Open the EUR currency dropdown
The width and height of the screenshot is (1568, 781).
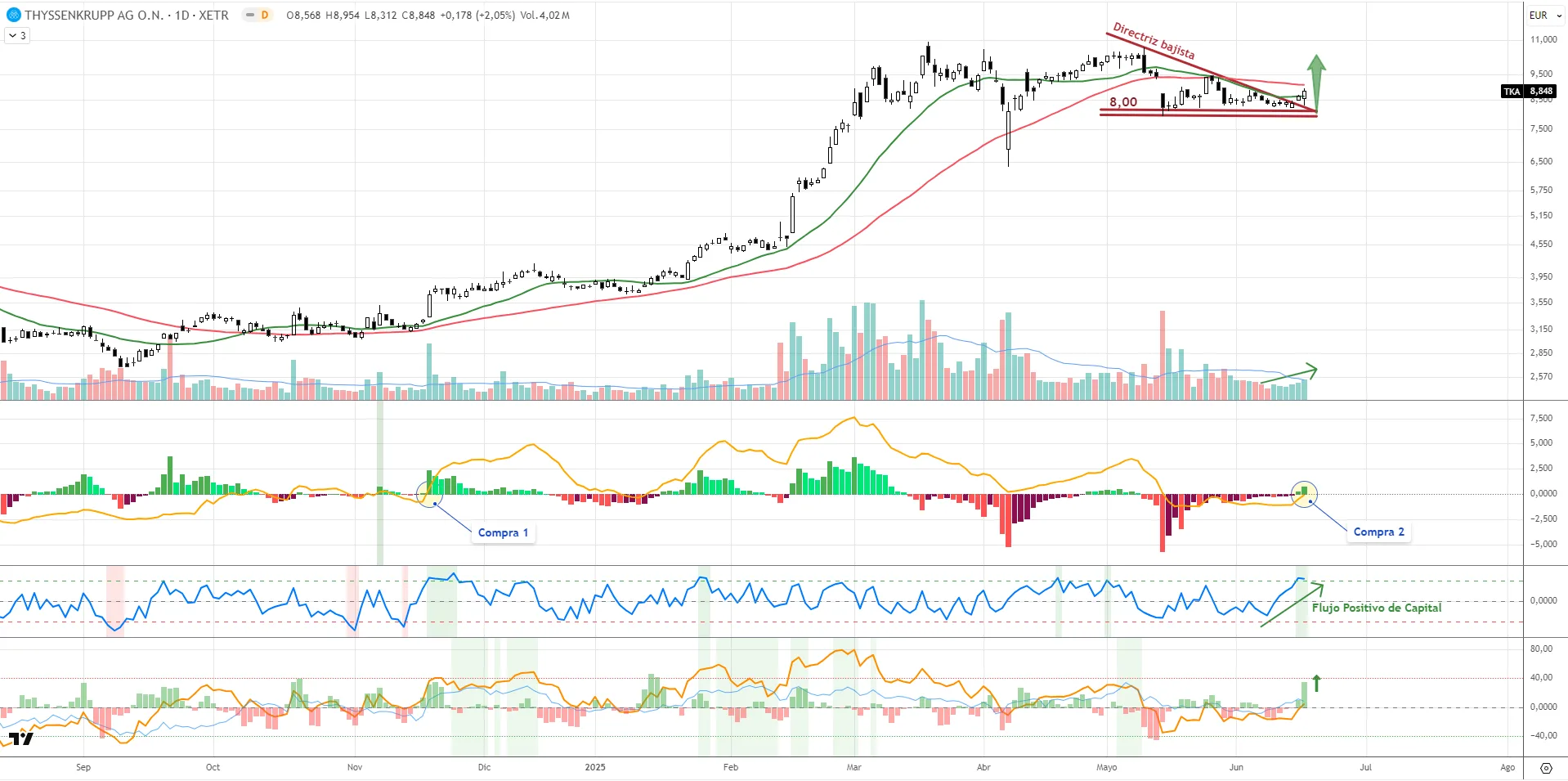pyautogui.click(x=1545, y=15)
